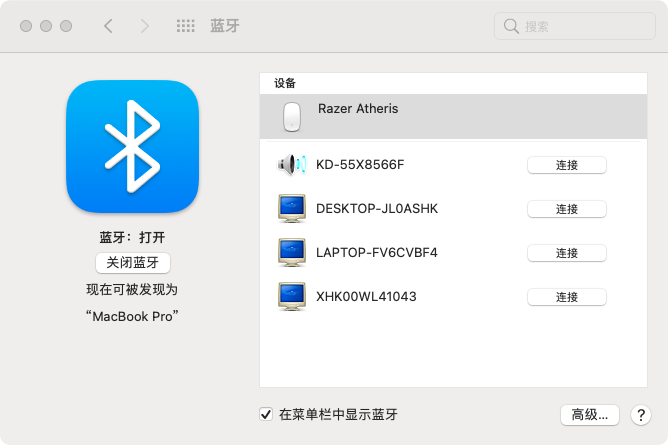Connect to KD-55X8566F with 连接 button
Screen dimensions: 668x445
click(567, 165)
